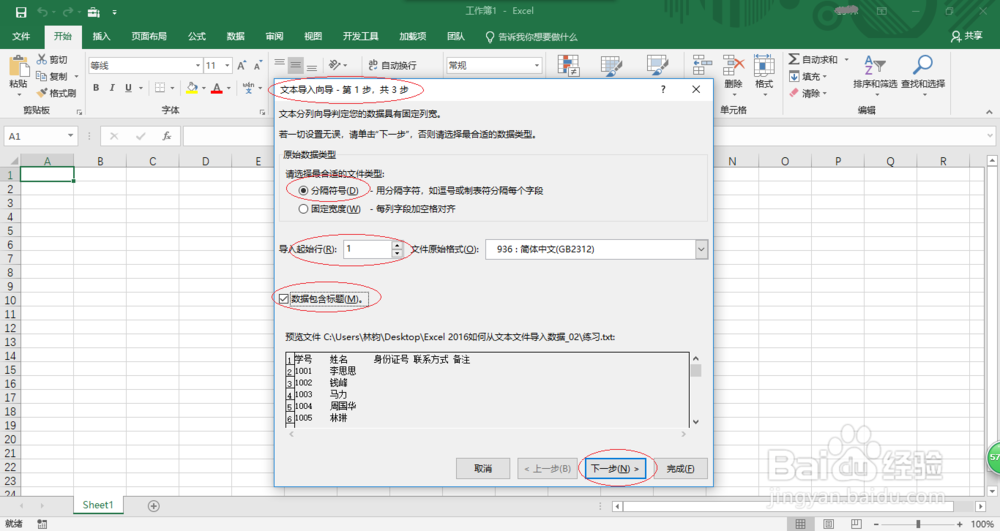Image resolution: width=1000 pixels, height=531 pixels.
Task: Click the 导入起始行 start row input field
Action: (x=367, y=249)
